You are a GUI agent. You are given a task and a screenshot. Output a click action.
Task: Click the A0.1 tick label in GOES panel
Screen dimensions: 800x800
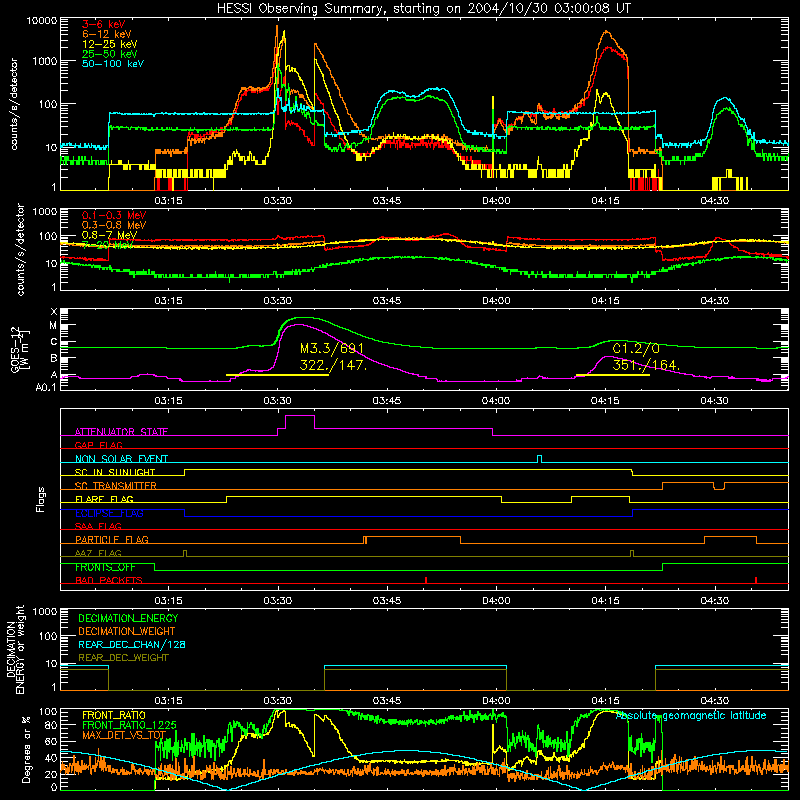[46, 387]
